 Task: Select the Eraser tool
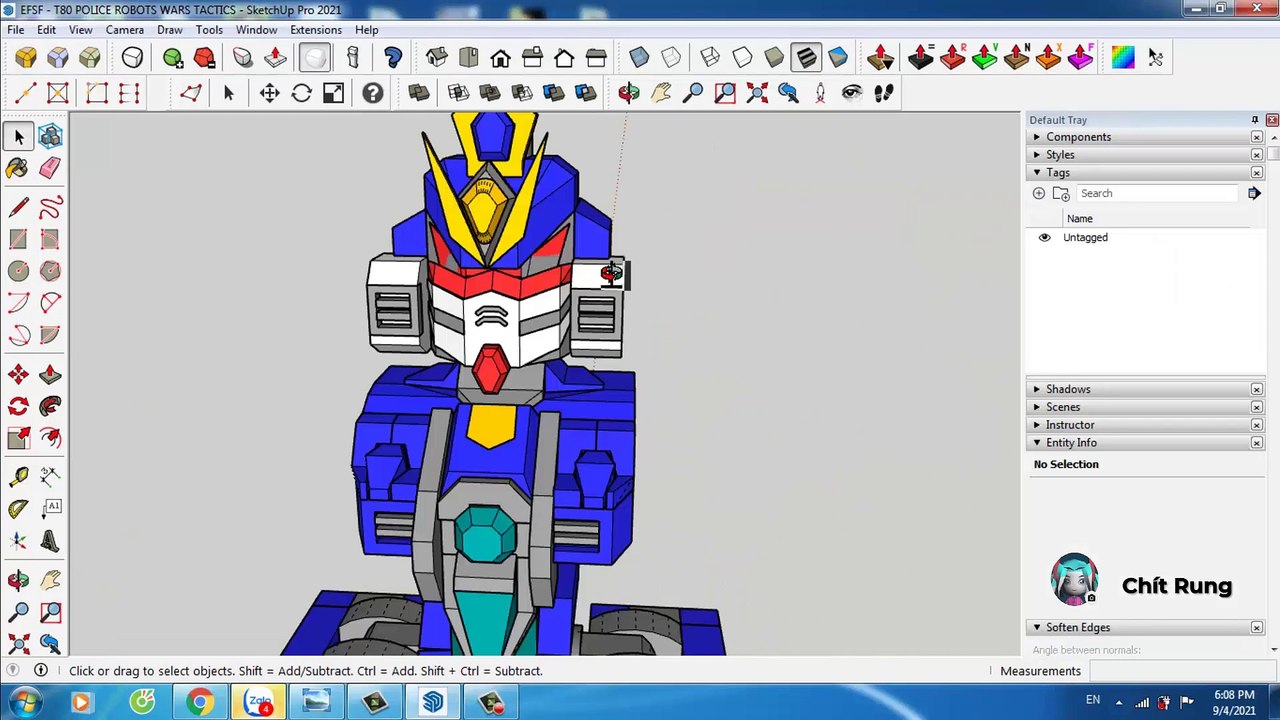50,168
